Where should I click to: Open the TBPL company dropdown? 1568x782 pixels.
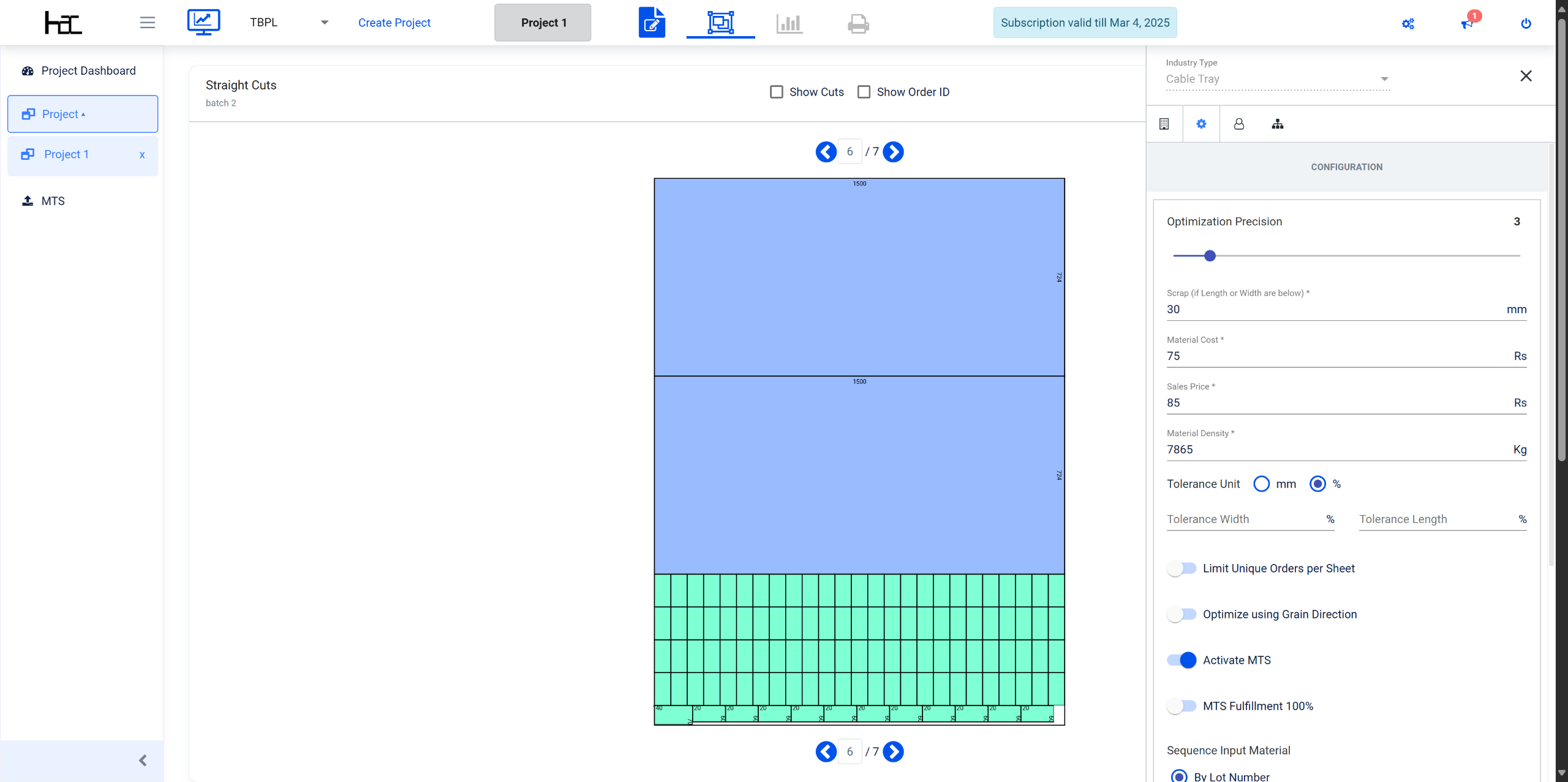click(288, 23)
